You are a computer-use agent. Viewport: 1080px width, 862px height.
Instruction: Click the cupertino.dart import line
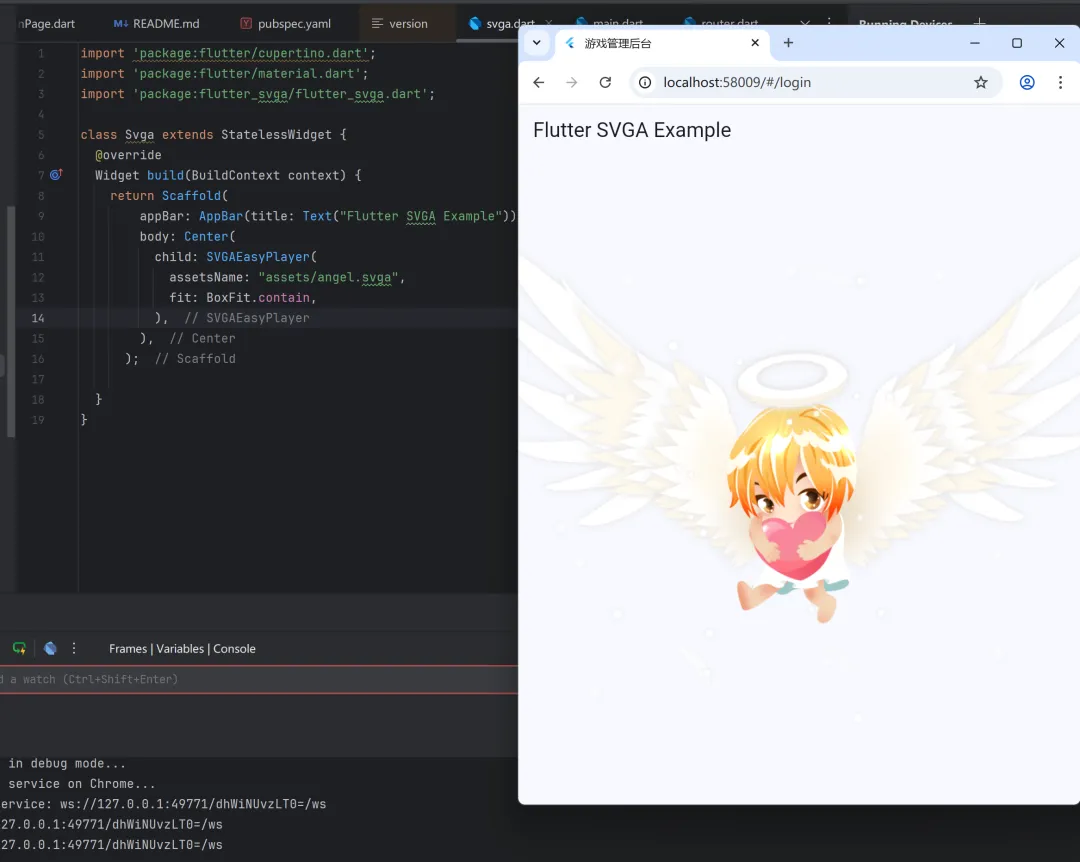point(228,53)
